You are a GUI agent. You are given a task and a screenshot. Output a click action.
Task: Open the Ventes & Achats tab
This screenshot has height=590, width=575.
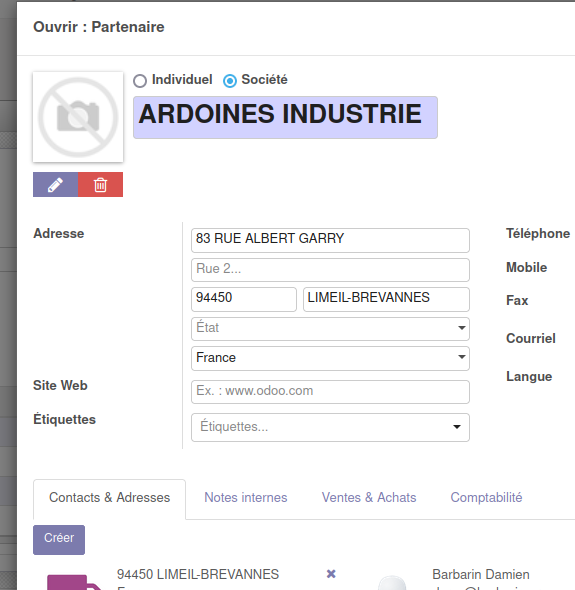(369, 497)
